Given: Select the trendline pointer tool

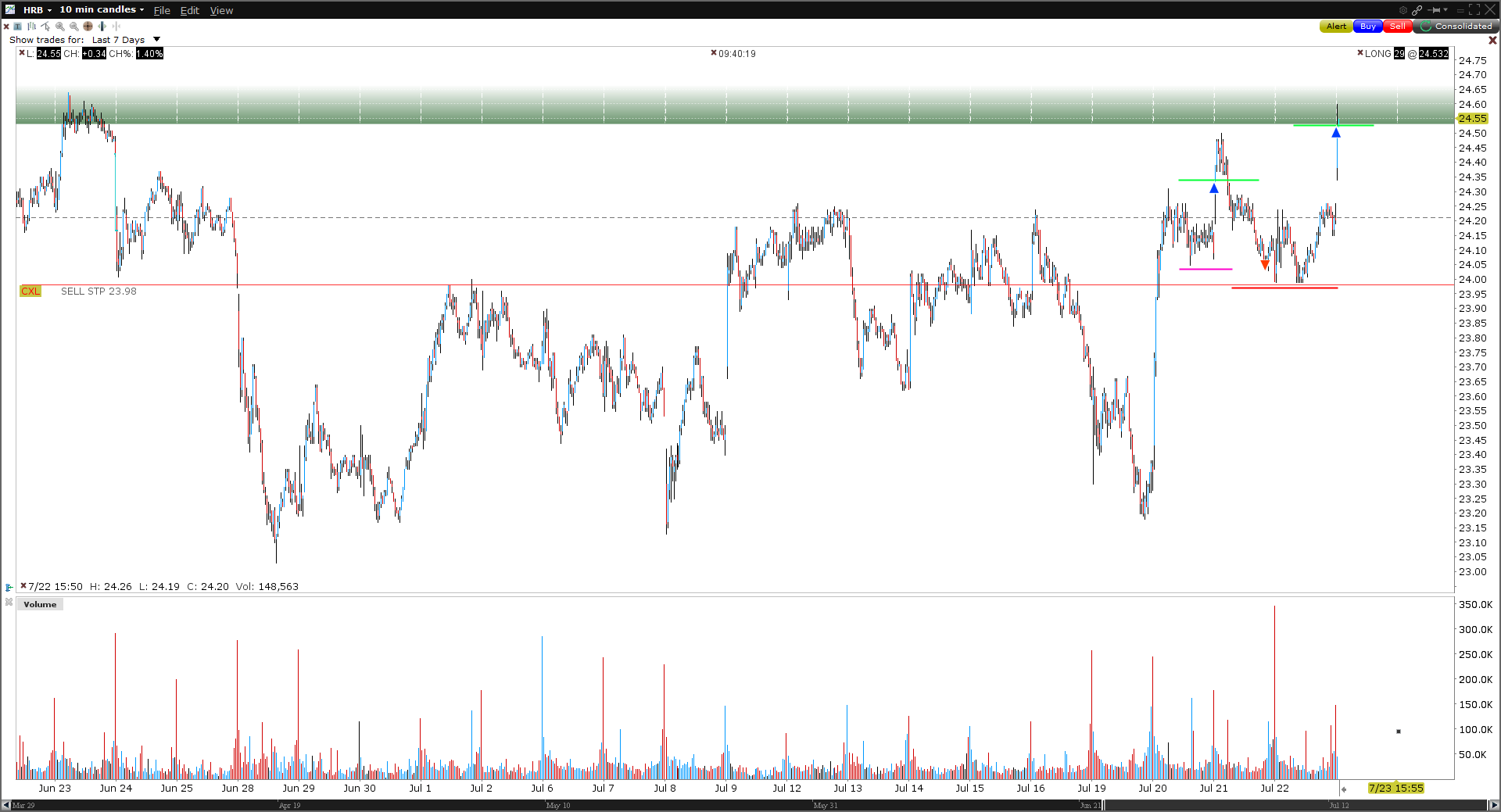Looking at the screenshot, I should tap(46, 27).
